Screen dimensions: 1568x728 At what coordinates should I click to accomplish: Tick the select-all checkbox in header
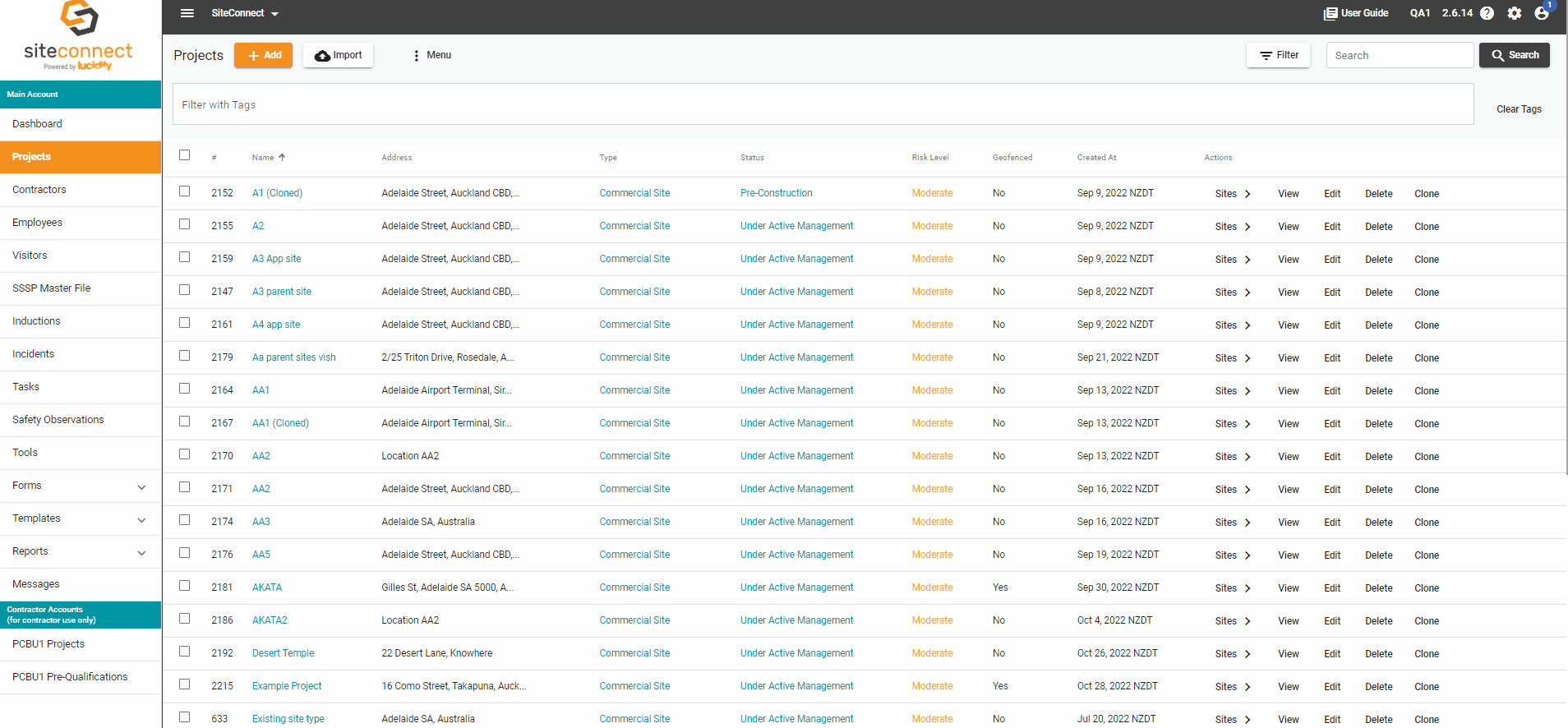pos(185,155)
